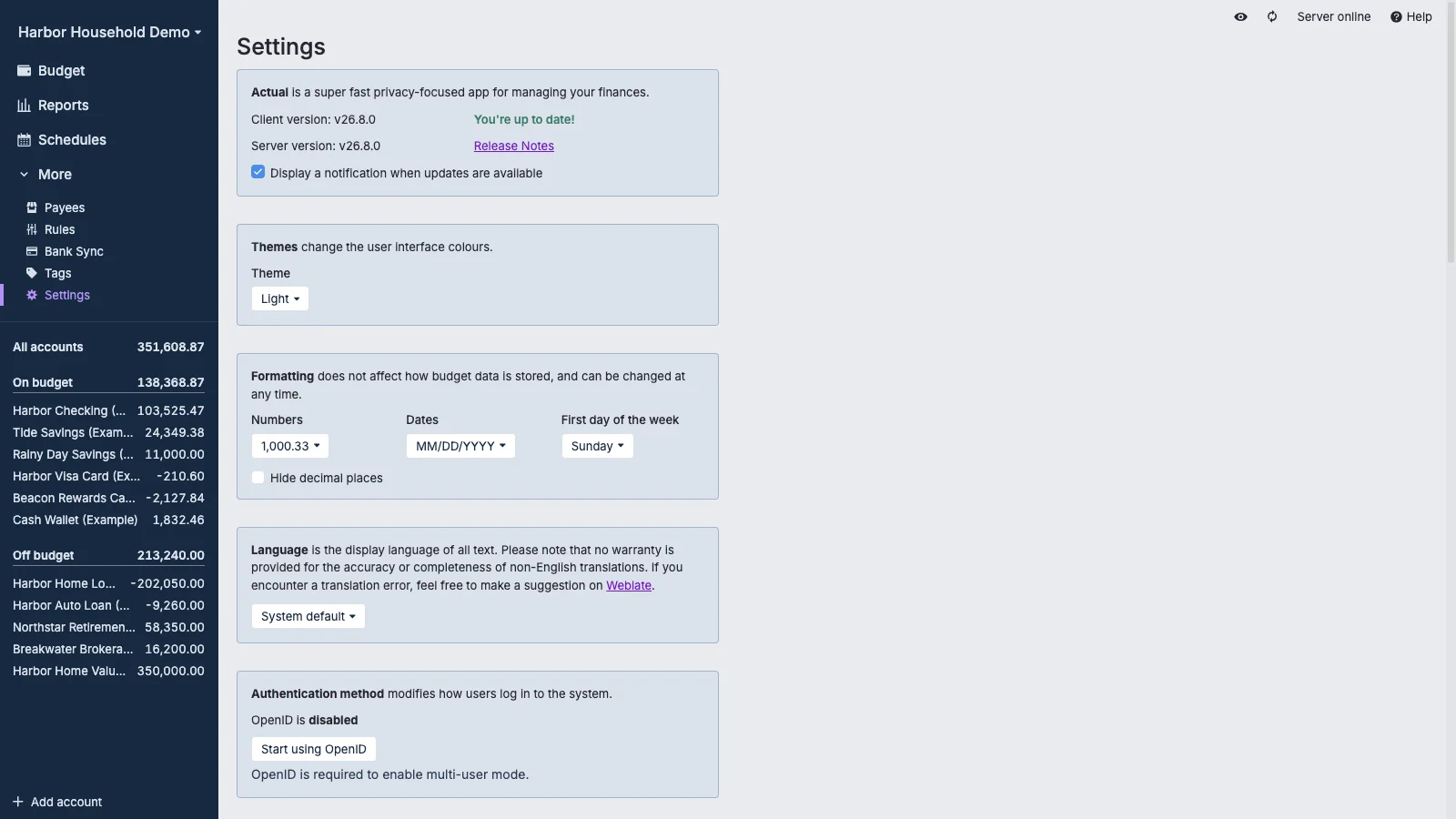
Task: Toggle the privacy eye icon in top bar
Action: (x=1240, y=16)
